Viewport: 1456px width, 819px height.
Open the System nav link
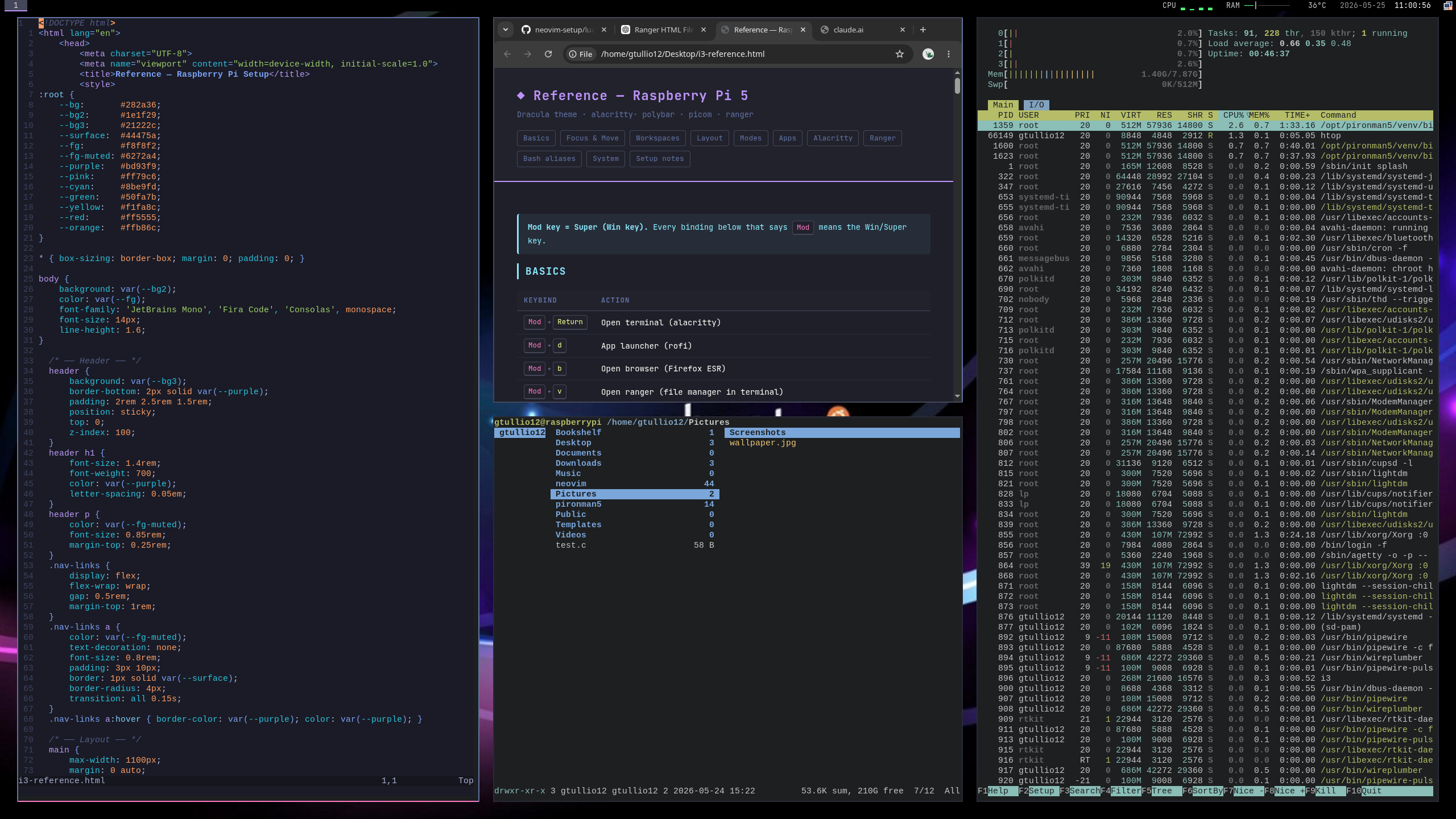tap(605, 159)
